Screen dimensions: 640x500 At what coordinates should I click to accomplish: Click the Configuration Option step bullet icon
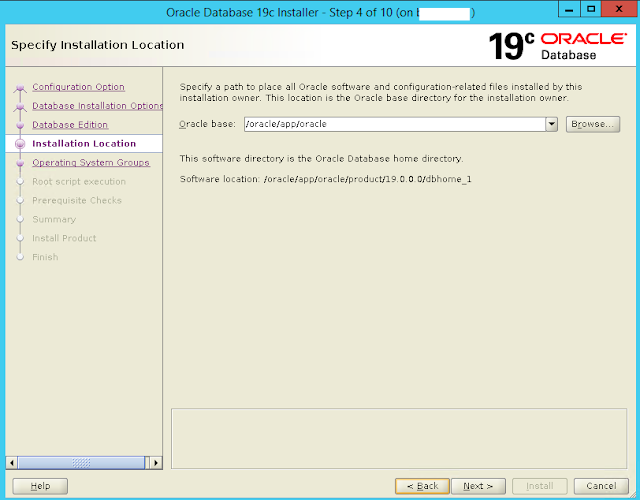pyautogui.click(x=20, y=88)
